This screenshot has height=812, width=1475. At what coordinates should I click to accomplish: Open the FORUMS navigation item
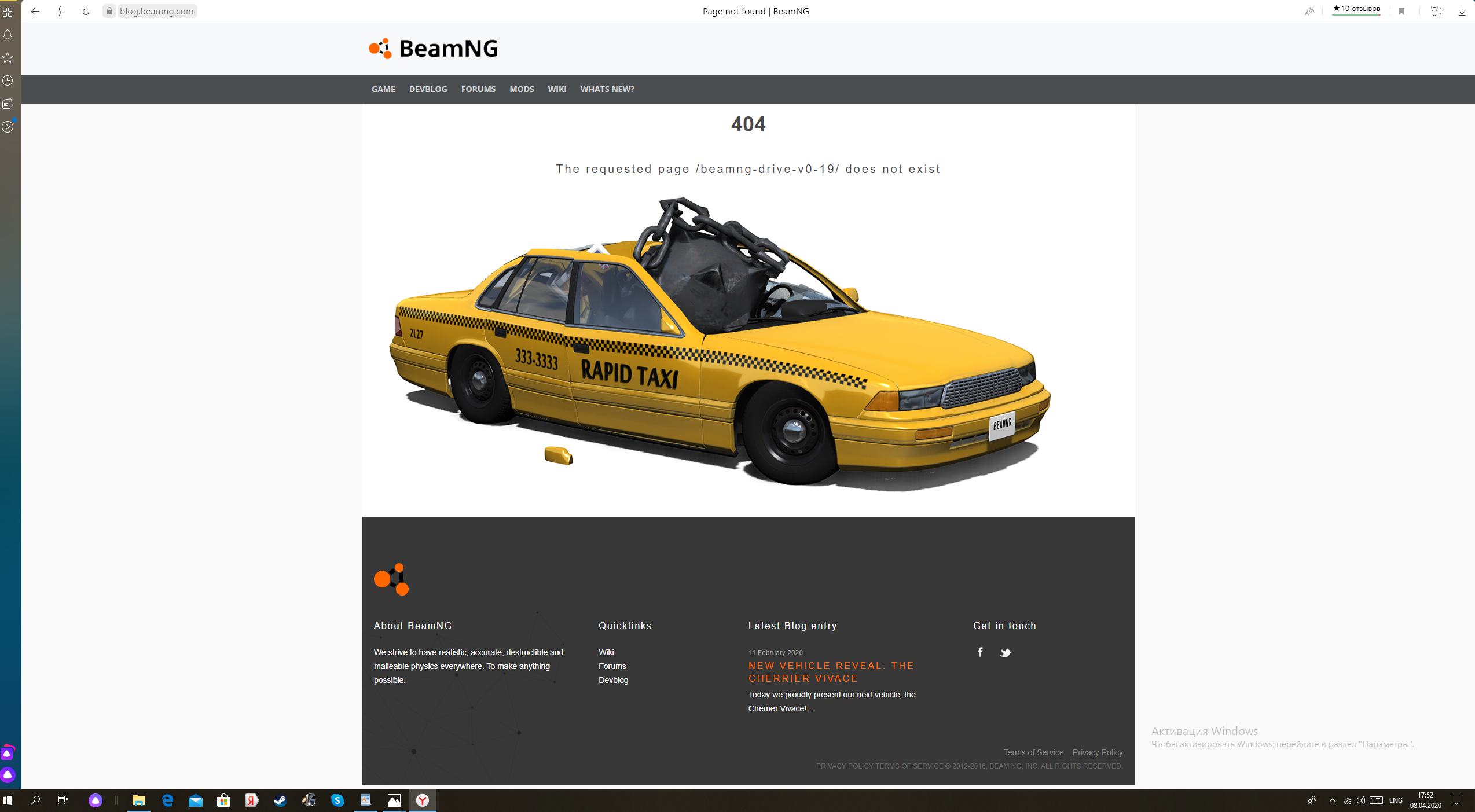click(x=478, y=89)
